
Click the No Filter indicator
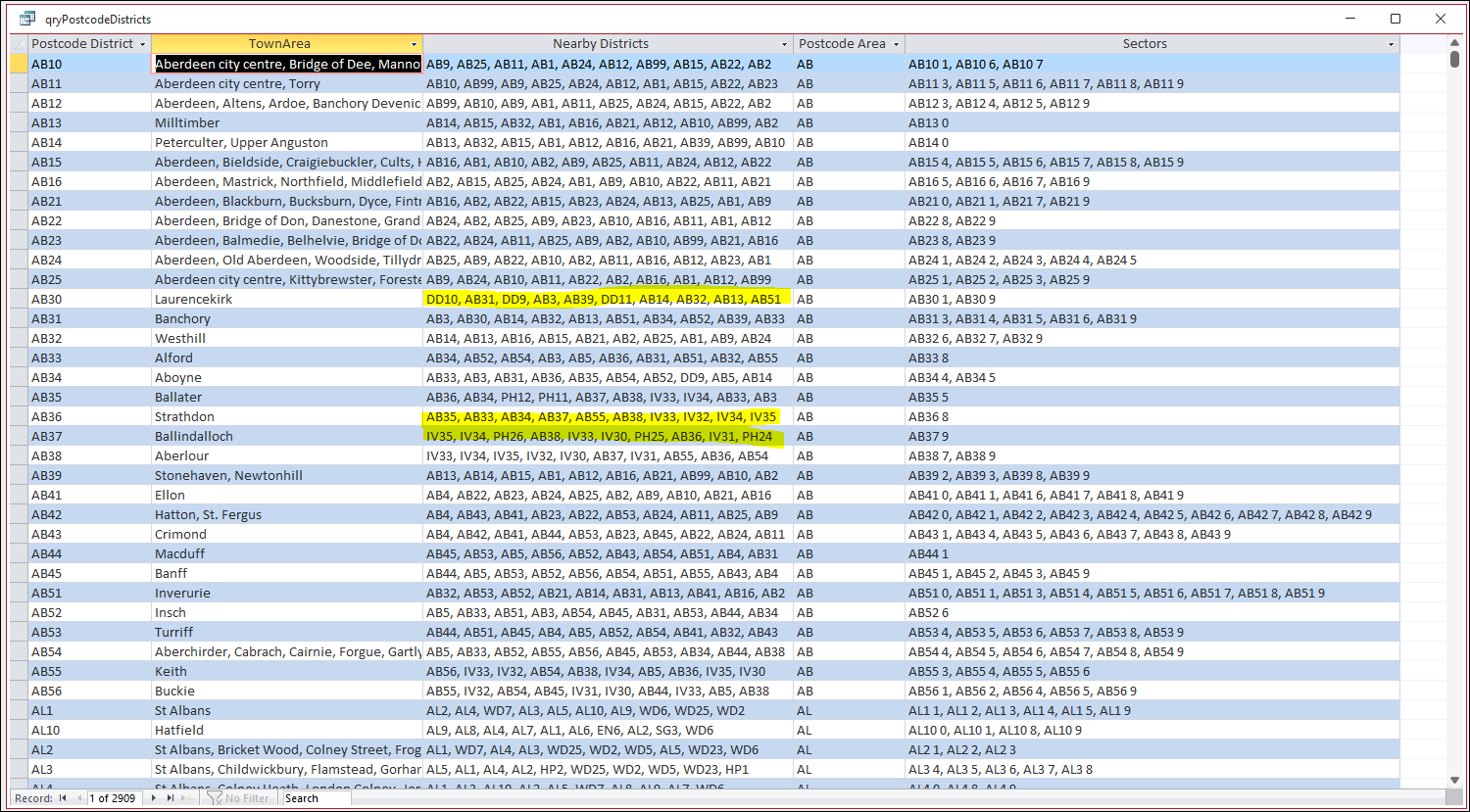coord(238,798)
